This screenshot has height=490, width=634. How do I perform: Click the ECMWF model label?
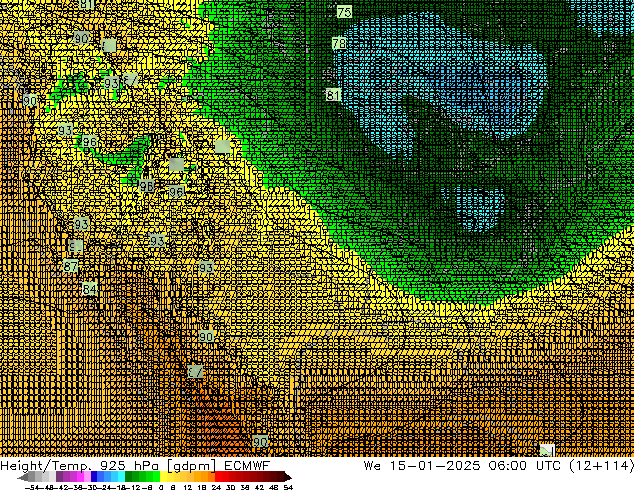pos(247,465)
